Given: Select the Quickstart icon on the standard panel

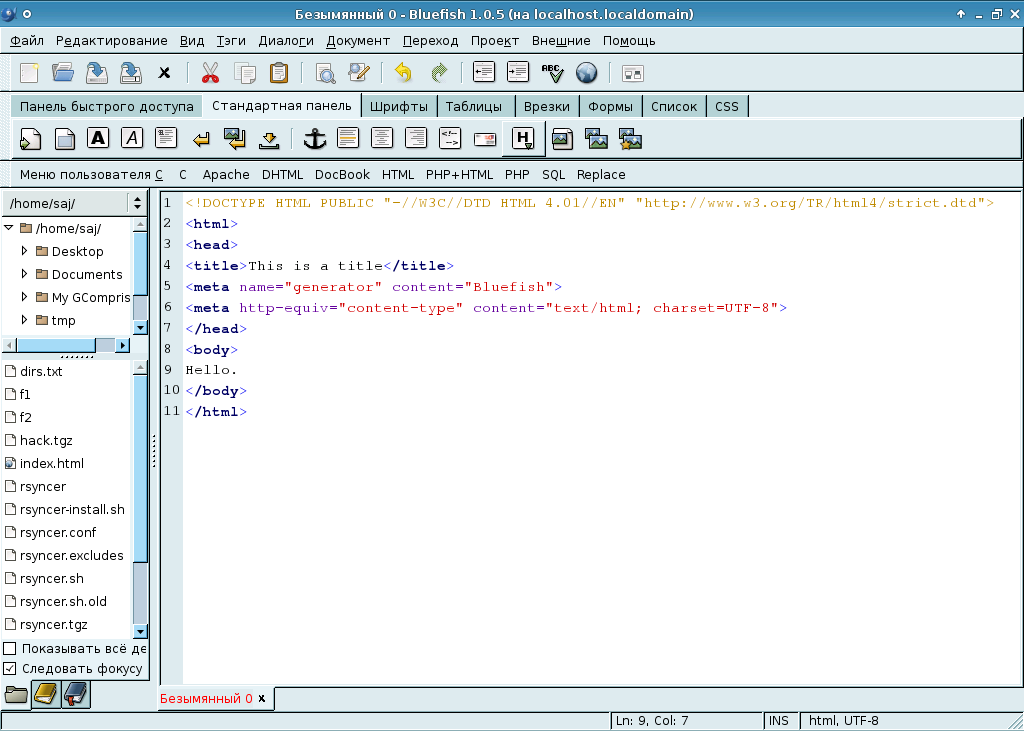Looking at the screenshot, I should pyautogui.click(x=30, y=138).
